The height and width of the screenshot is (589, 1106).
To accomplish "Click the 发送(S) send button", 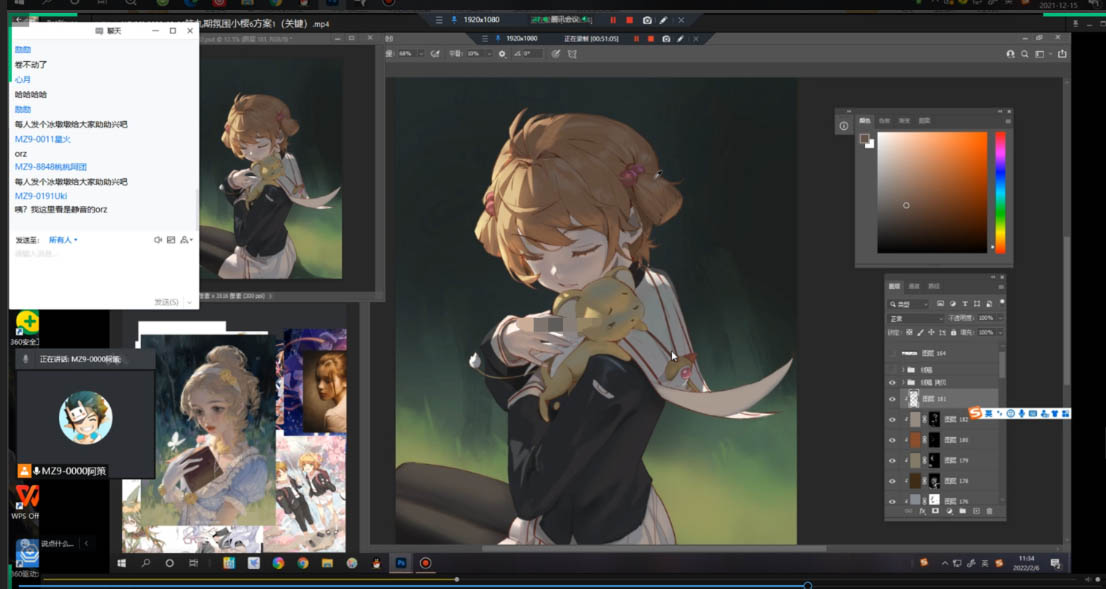I will [x=166, y=302].
